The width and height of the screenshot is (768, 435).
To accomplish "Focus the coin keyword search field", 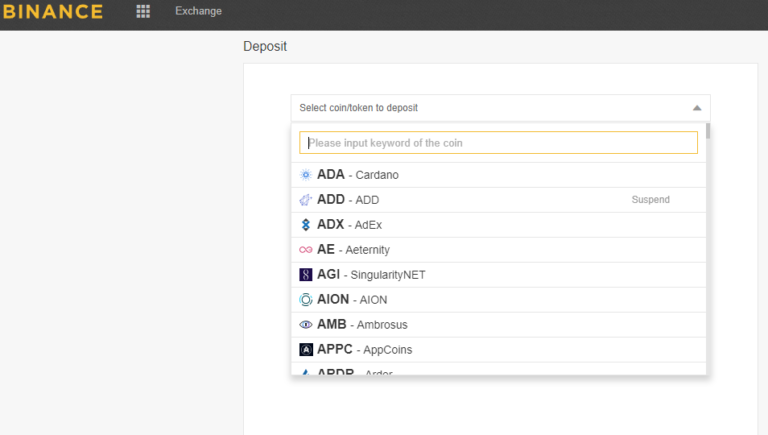I will (x=498, y=143).
